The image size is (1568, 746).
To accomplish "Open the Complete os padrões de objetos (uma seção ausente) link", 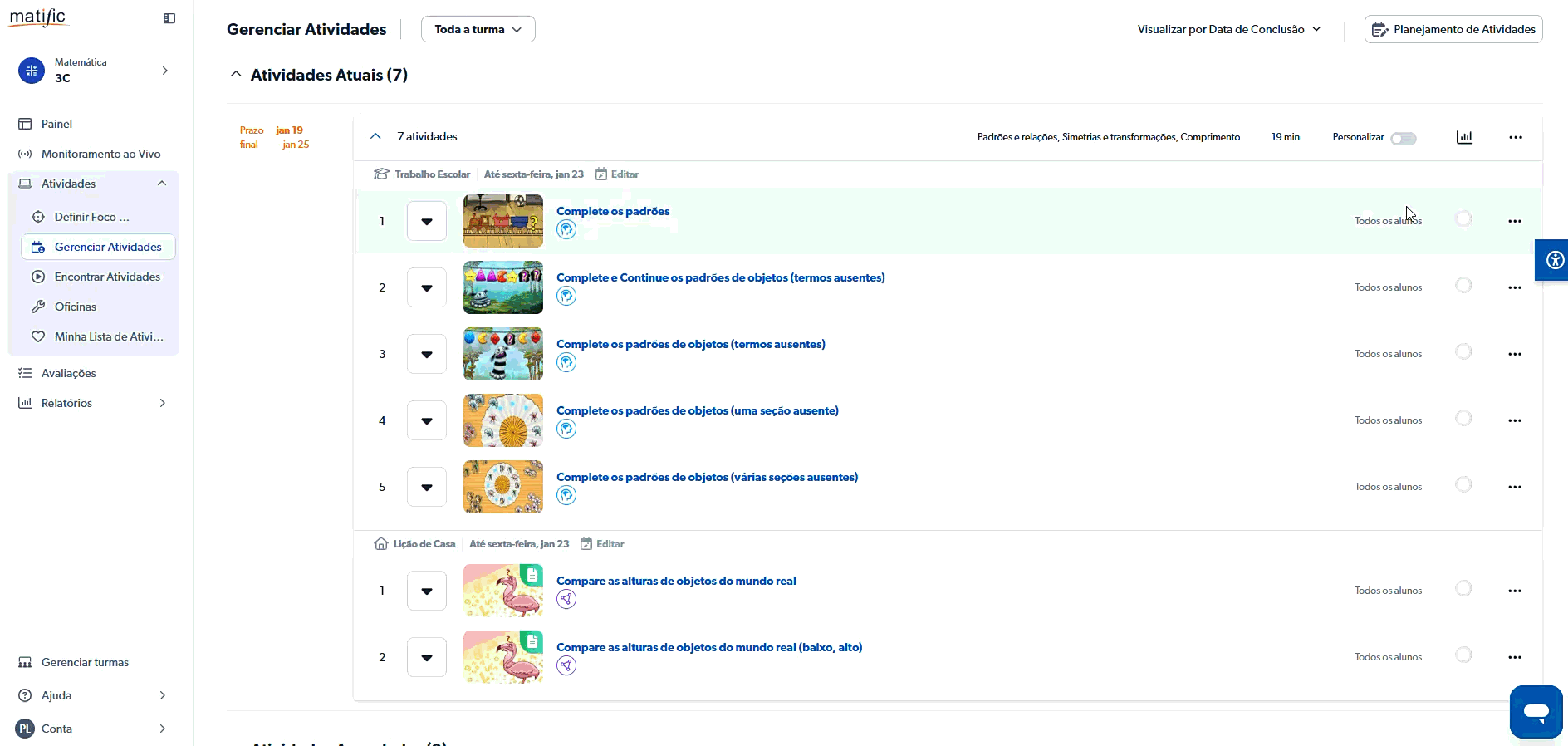I will (x=697, y=410).
